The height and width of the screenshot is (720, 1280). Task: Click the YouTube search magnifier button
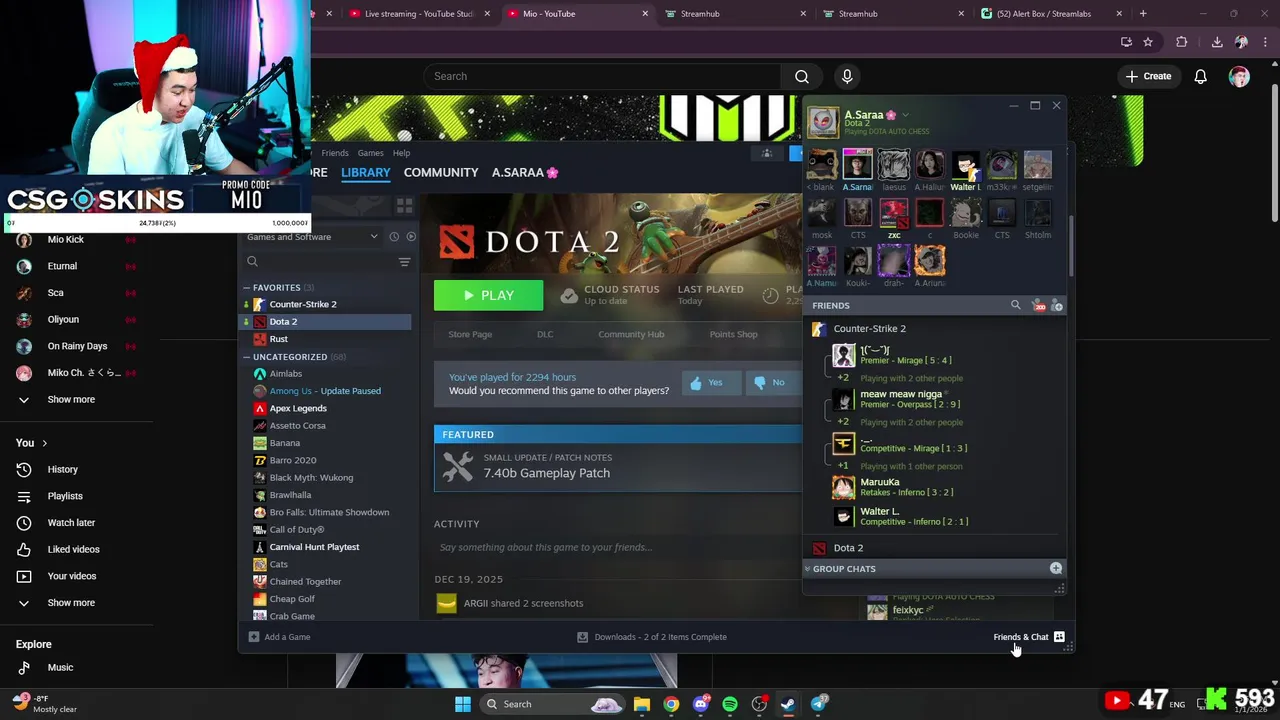click(x=801, y=76)
